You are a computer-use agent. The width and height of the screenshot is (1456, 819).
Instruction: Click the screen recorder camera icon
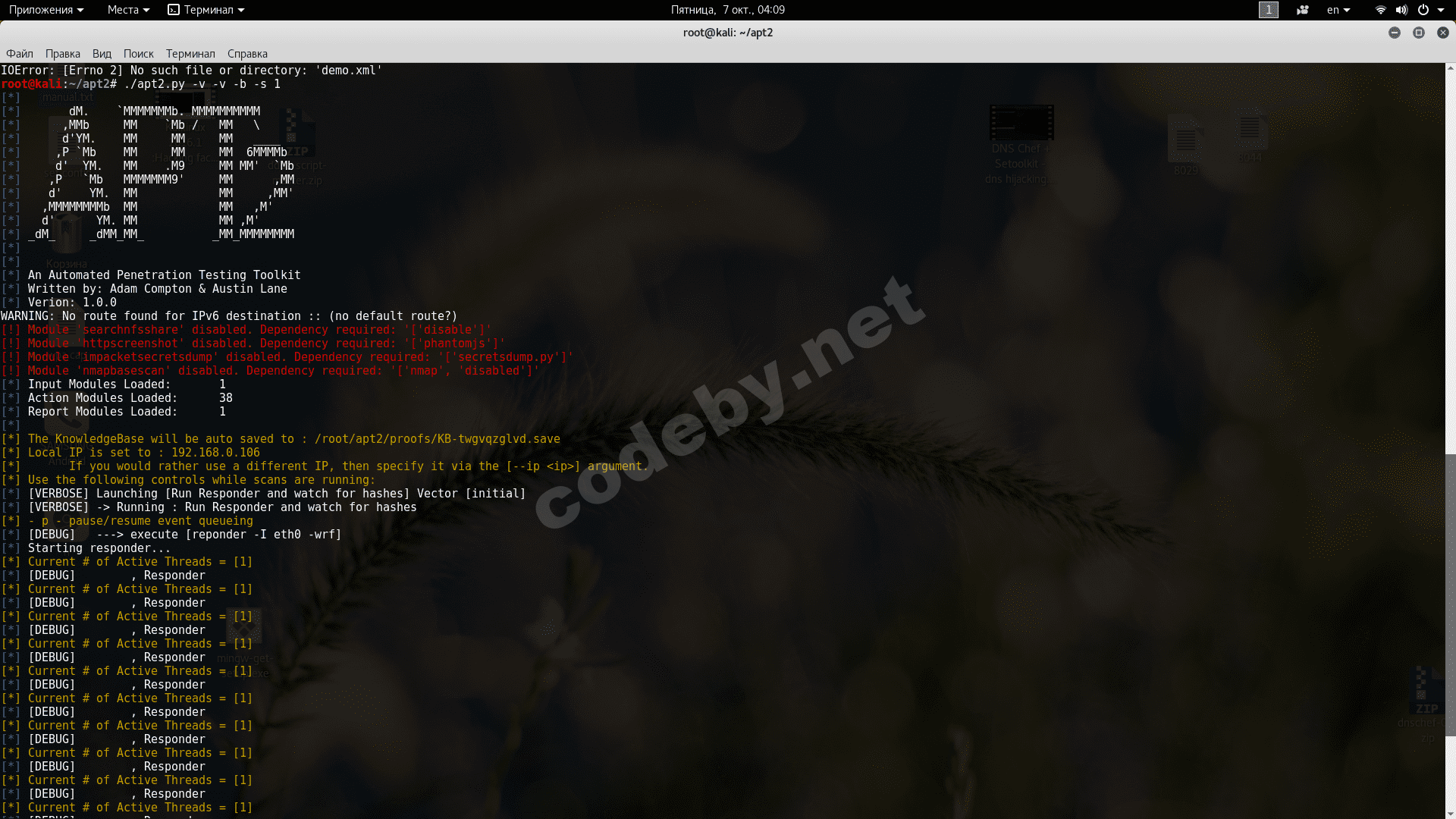[x=1303, y=10]
